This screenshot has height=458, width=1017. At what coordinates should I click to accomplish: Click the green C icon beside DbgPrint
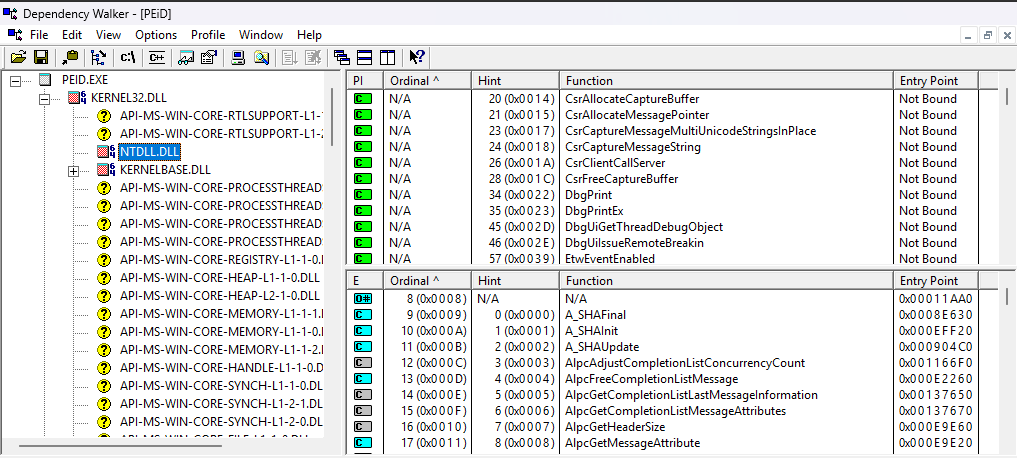363,195
